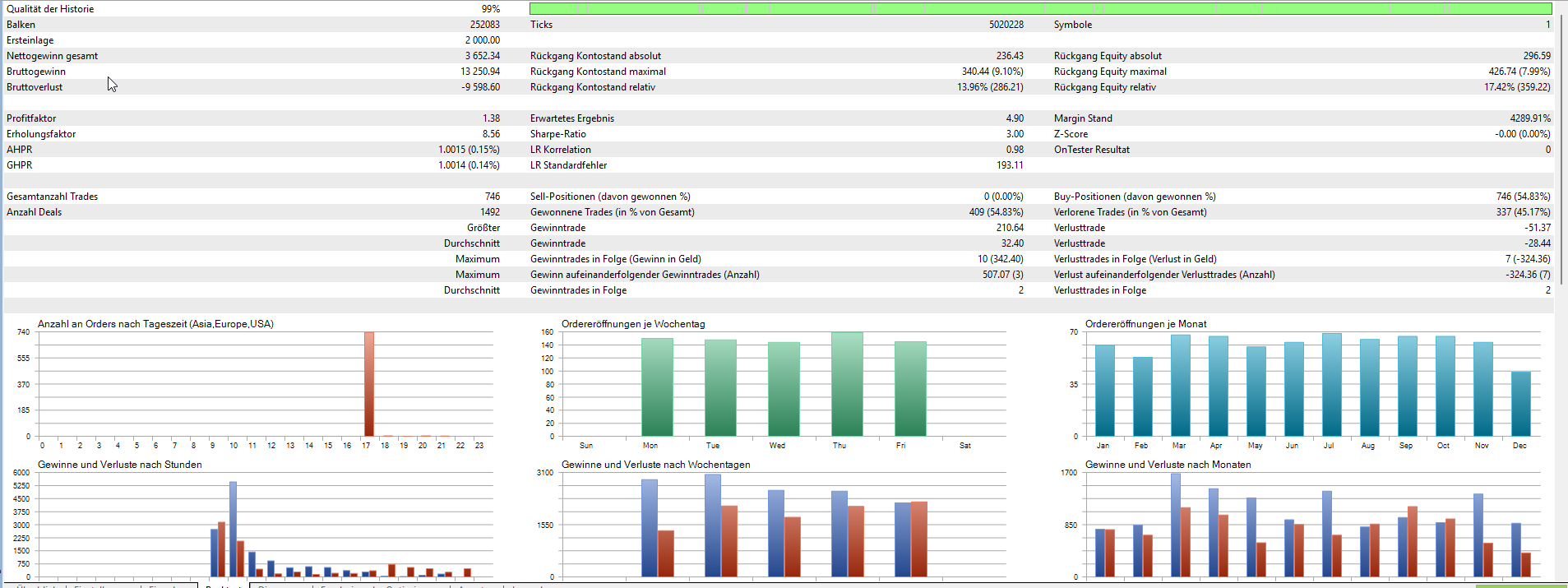Click March blue bar in monthly profit chart
The width and height of the screenshot is (1568, 588).
pos(1175,525)
